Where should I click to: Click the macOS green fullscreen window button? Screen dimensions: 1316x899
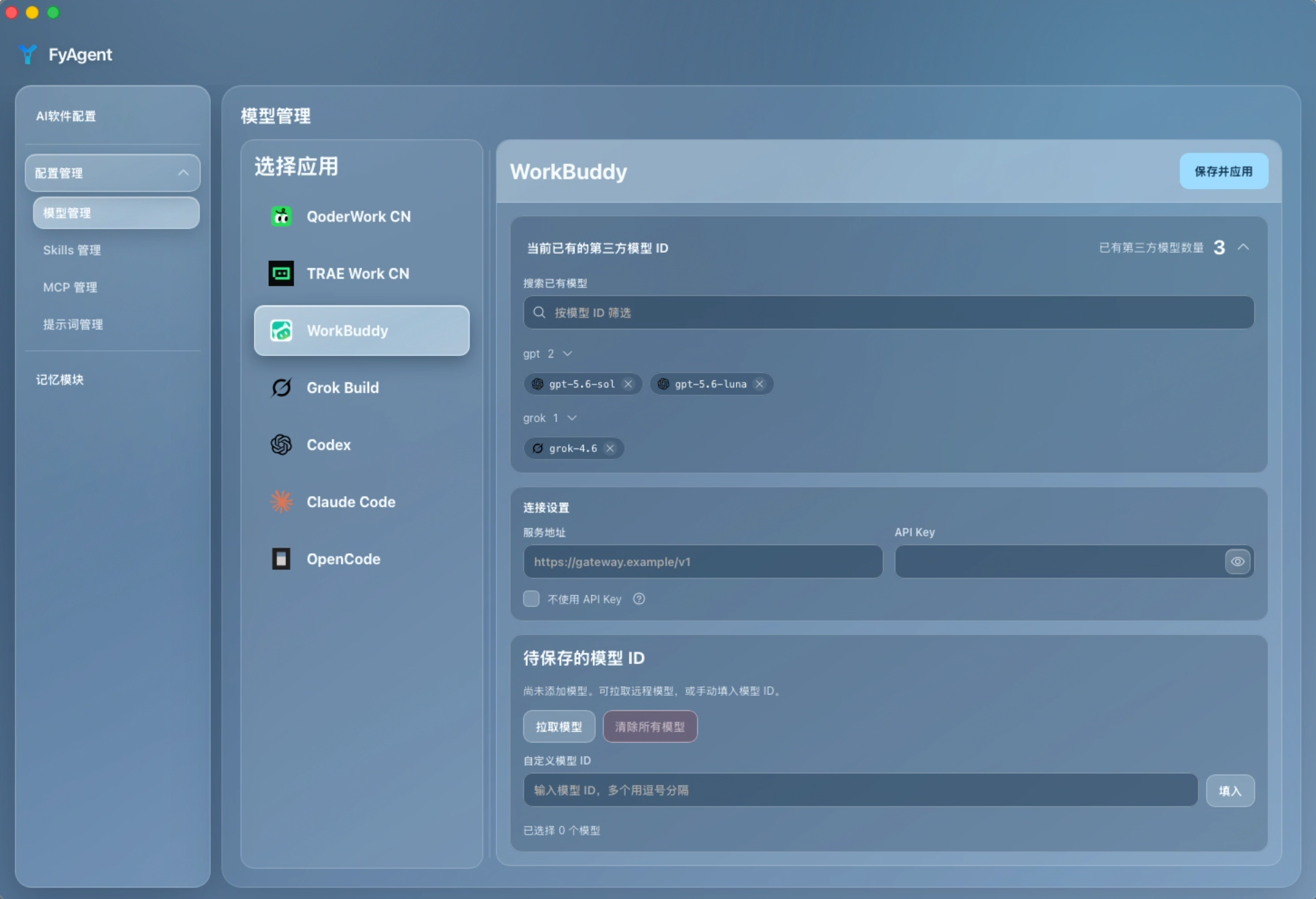53,12
